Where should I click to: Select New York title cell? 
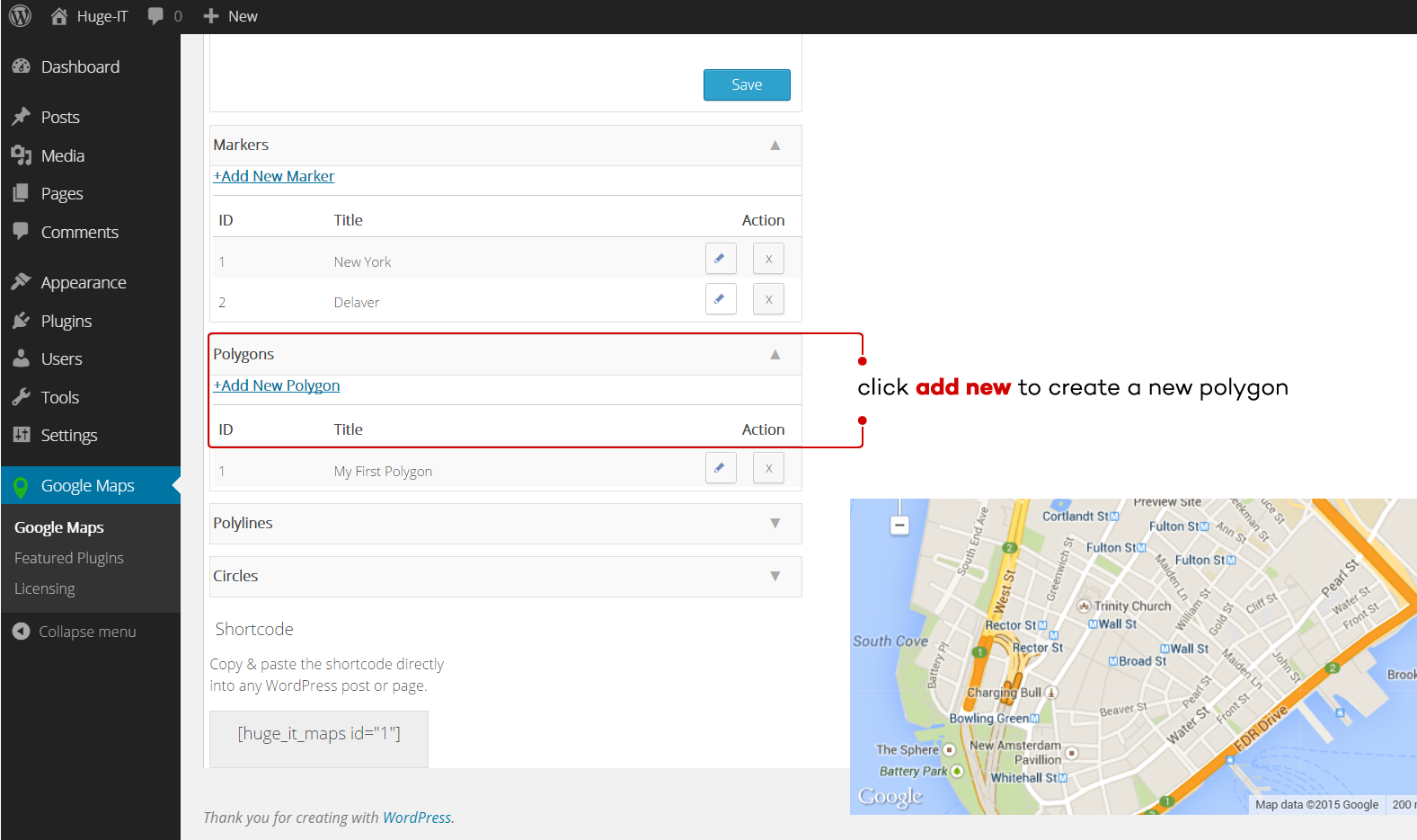pos(363,261)
